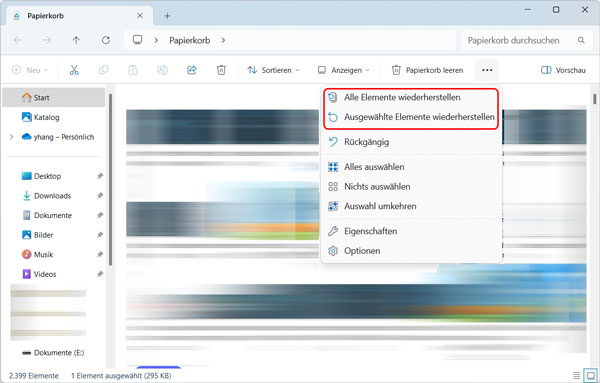Image resolution: width=600 pixels, height=383 pixels.
Task: Open Start in the sidebar
Action: (x=54, y=97)
